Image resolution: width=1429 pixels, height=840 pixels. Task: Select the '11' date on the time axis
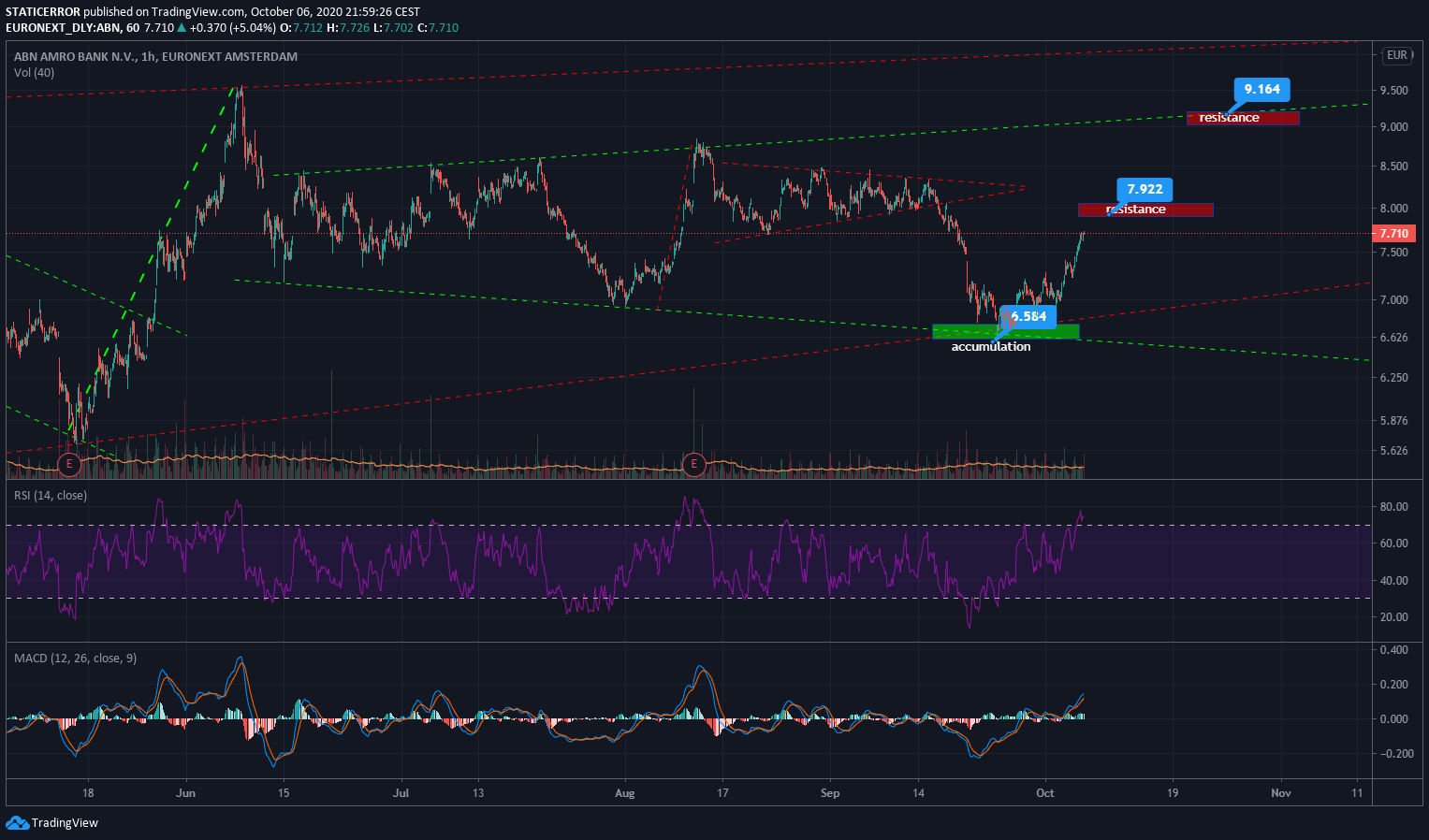click(1358, 793)
